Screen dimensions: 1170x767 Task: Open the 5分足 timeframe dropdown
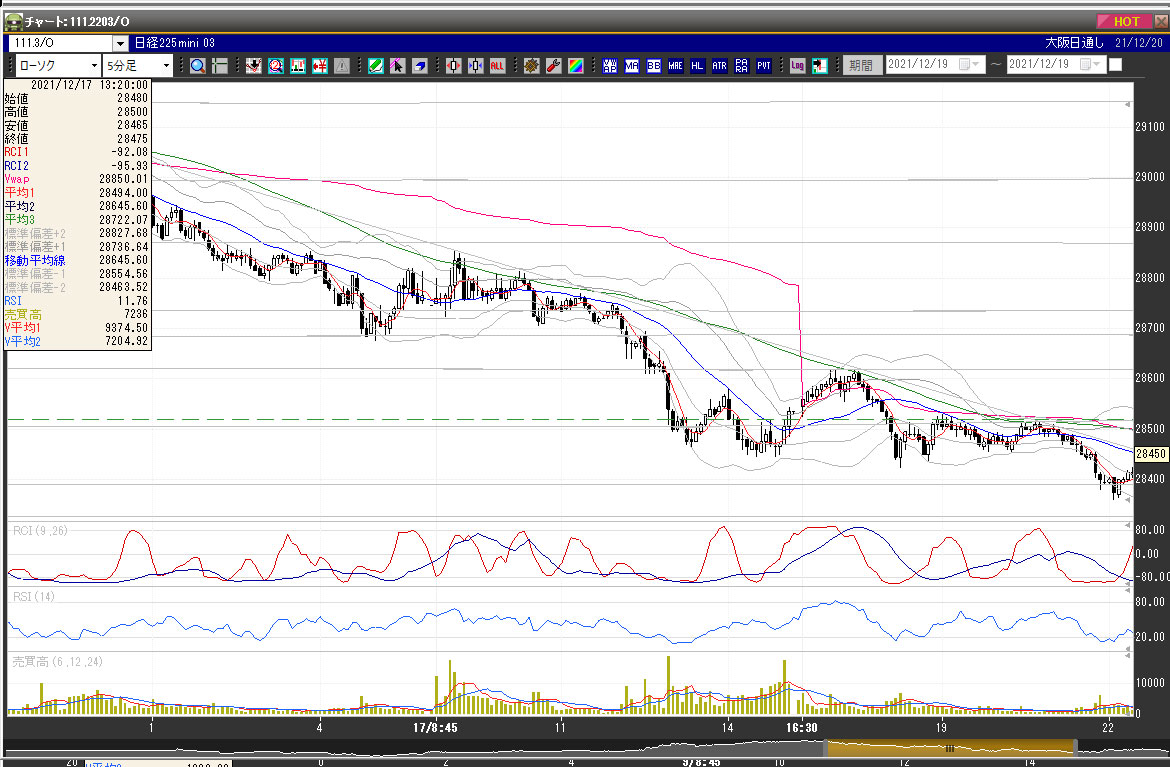click(166, 66)
